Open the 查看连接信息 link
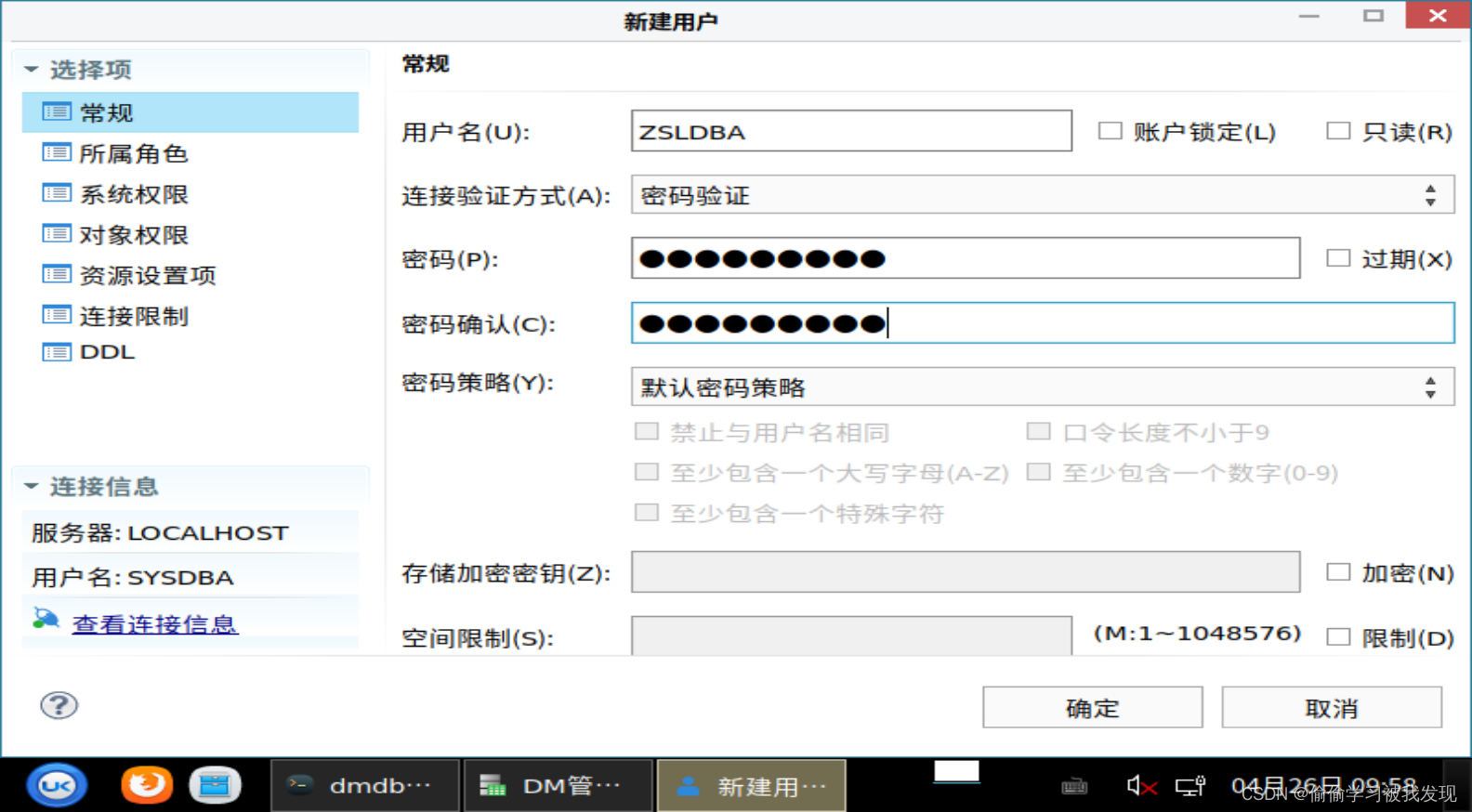This screenshot has height=812, width=1472. tap(155, 623)
